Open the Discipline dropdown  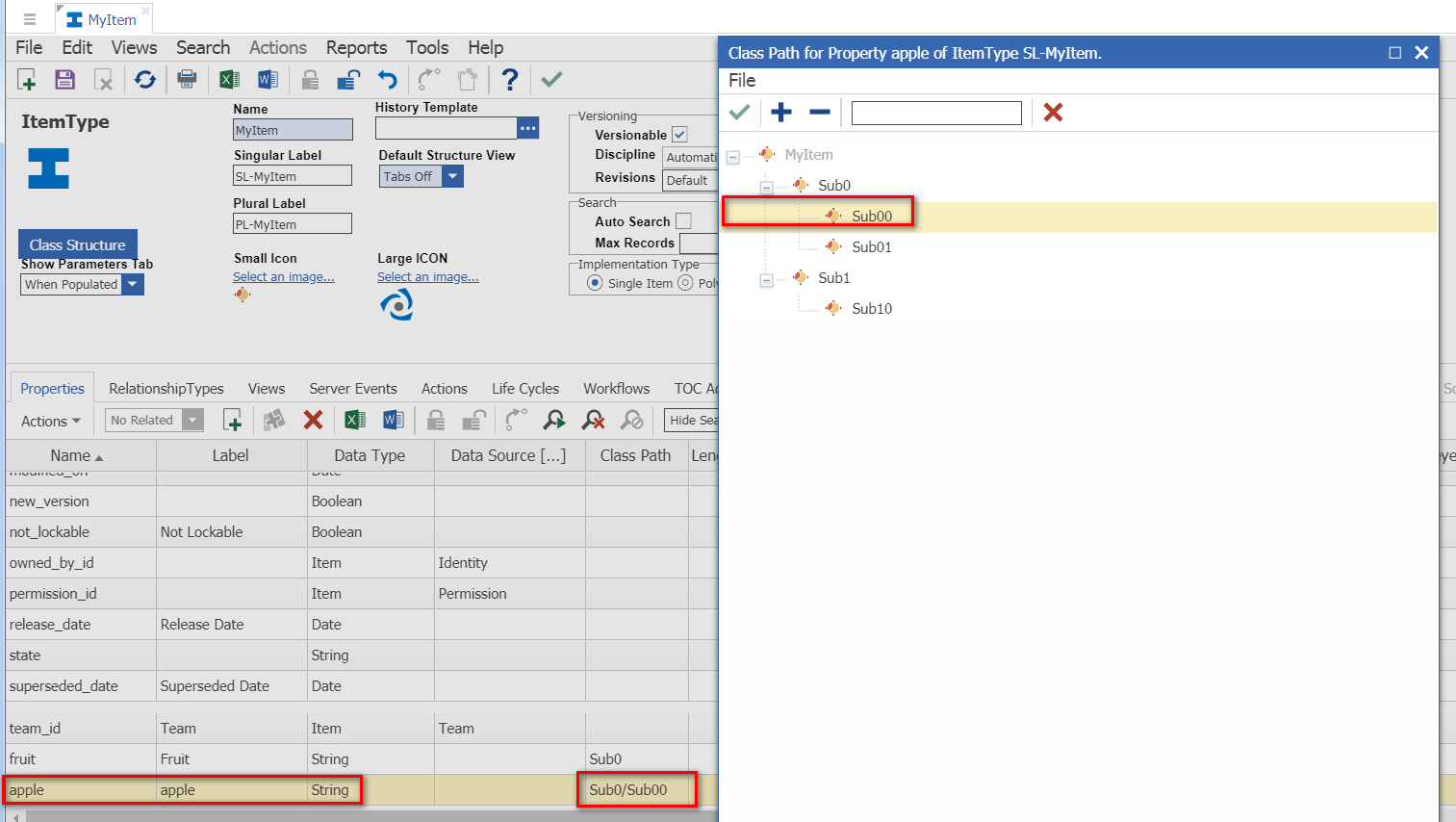click(x=691, y=157)
